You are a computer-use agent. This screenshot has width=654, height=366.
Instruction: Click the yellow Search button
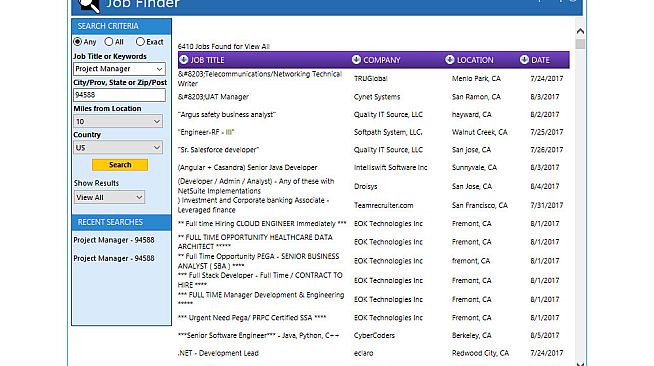pyautogui.click(x=120, y=165)
